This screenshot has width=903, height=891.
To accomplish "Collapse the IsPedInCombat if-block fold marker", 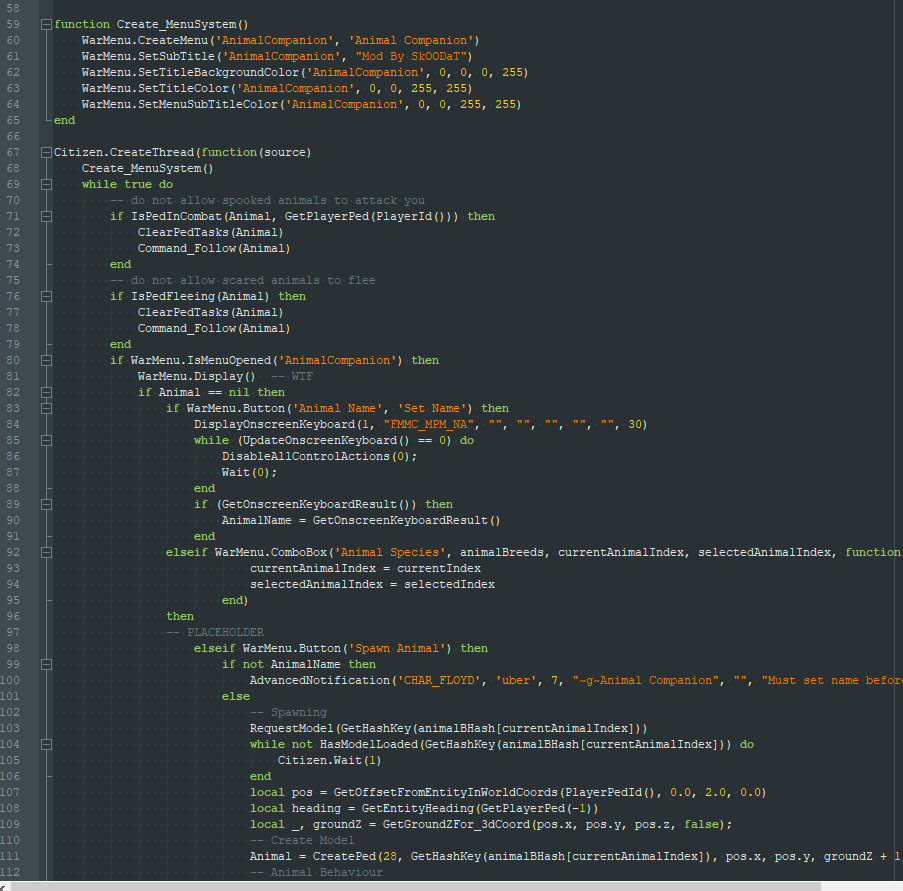I will click(46, 217).
